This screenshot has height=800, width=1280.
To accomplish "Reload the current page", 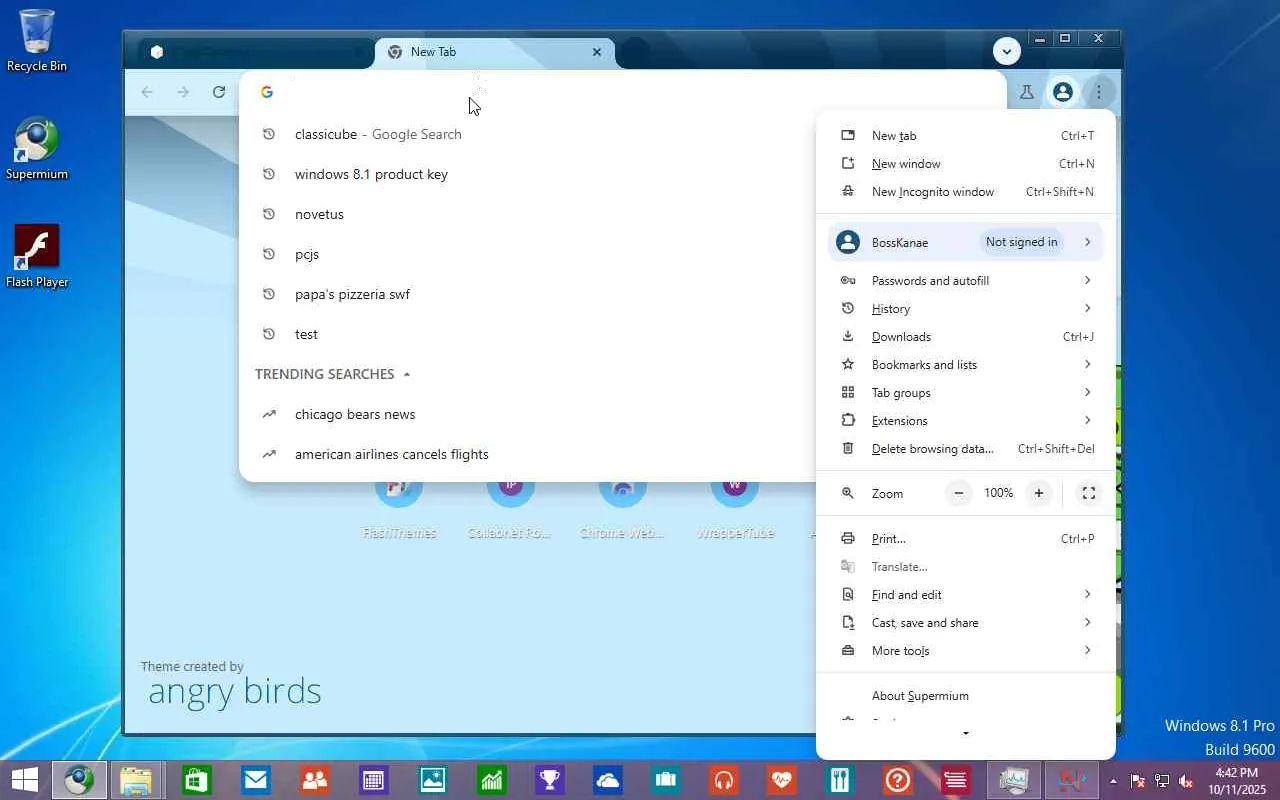I will (219, 92).
